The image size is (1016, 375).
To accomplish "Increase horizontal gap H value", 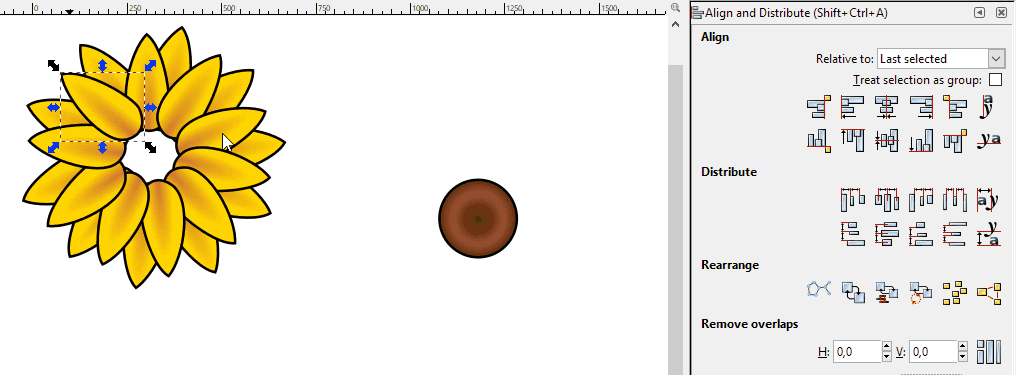I will pyautogui.click(x=887, y=347).
